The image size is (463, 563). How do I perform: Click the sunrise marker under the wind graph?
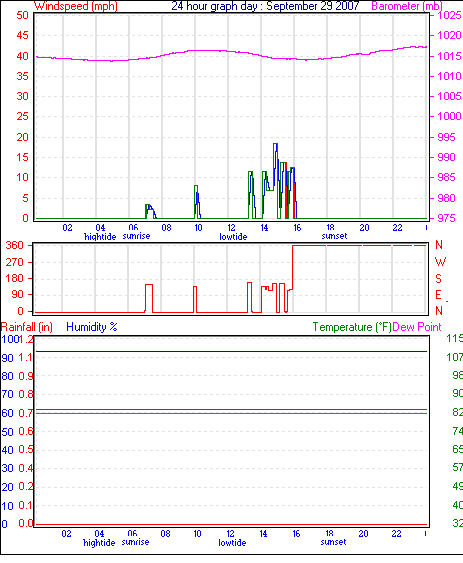(136, 236)
